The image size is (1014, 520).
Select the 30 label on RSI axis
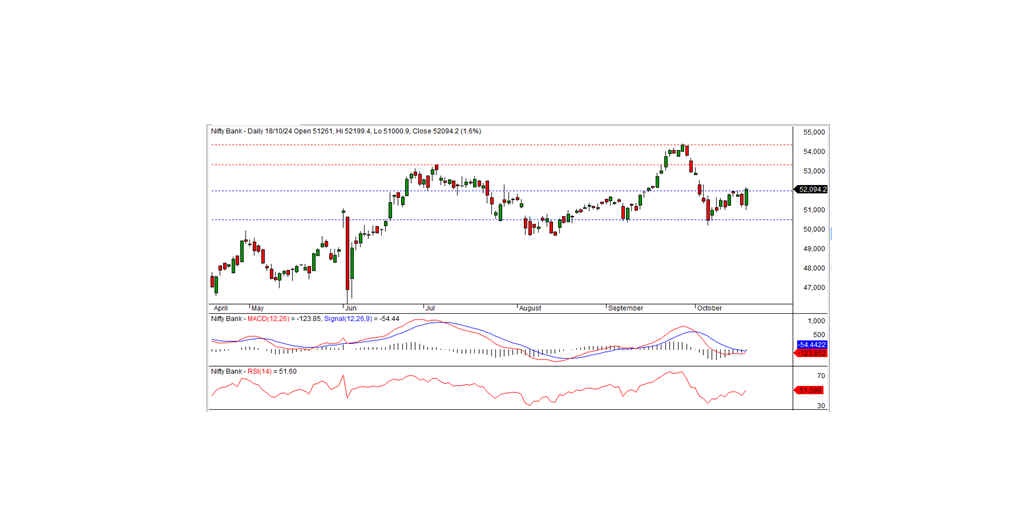coord(820,406)
